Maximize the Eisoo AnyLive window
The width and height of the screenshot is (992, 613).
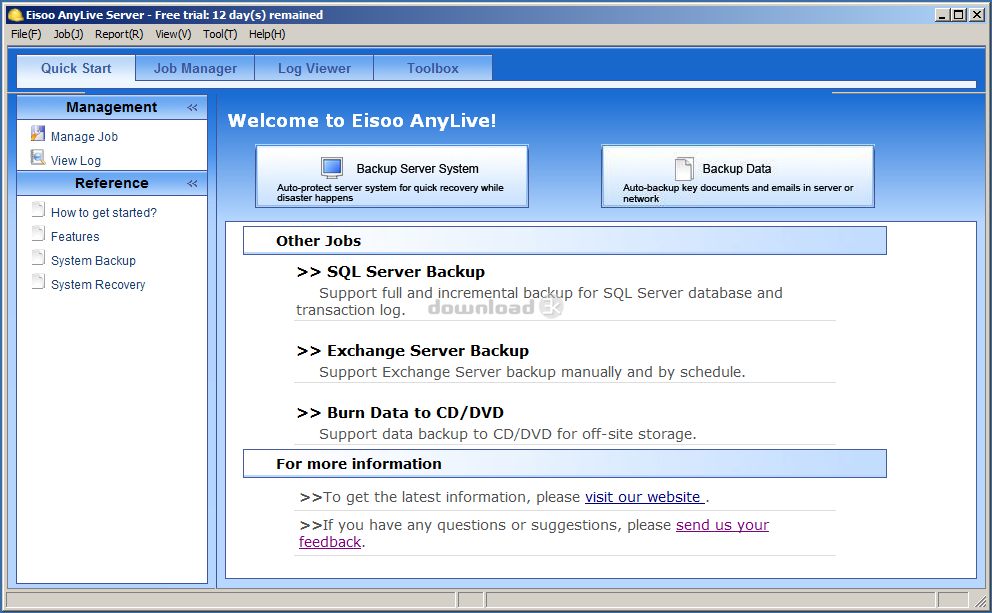[x=959, y=15]
